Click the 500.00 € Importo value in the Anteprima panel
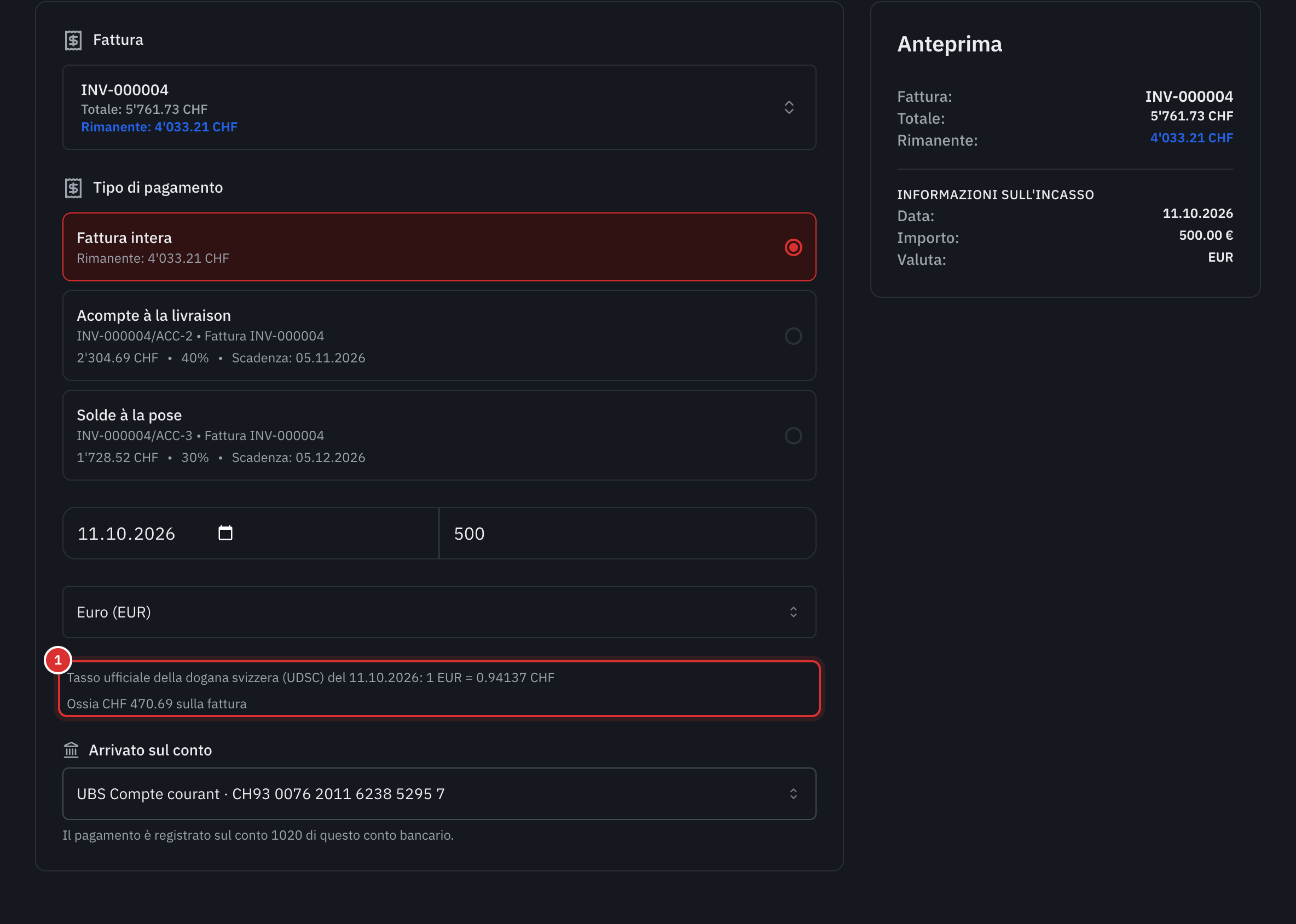The width and height of the screenshot is (1296, 924). click(1206, 235)
